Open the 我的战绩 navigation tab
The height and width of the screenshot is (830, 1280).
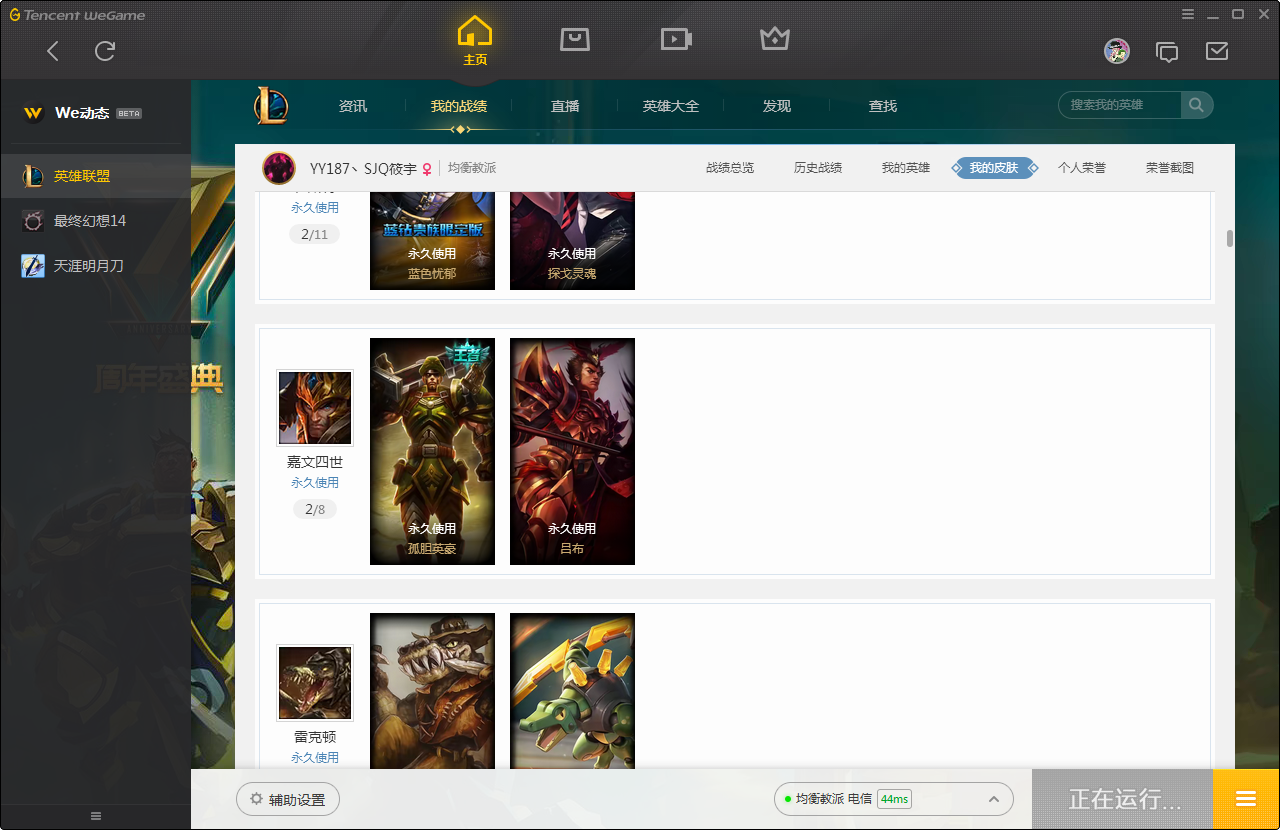tap(459, 106)
